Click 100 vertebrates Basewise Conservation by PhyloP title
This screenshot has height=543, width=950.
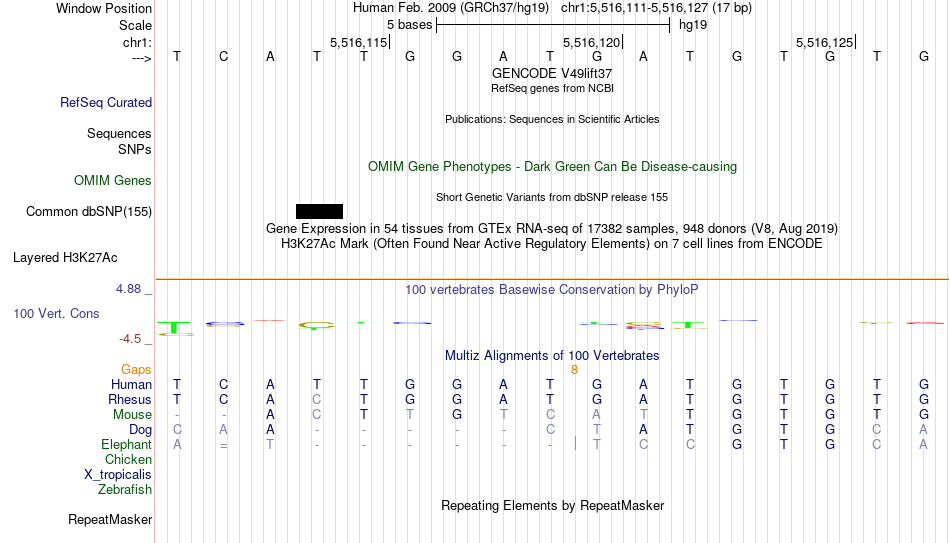pyautogui.click(x=552, y=290)
